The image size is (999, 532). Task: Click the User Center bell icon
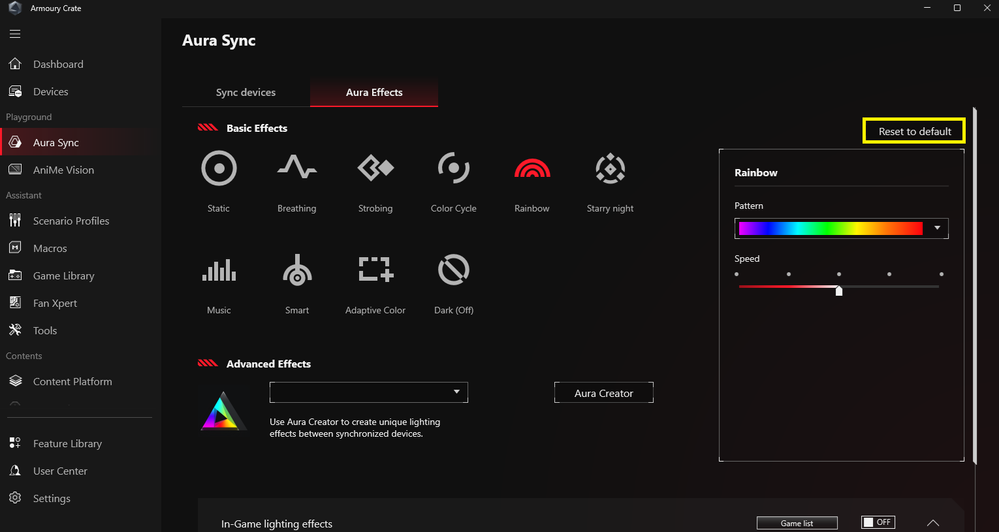click(15, 470)
